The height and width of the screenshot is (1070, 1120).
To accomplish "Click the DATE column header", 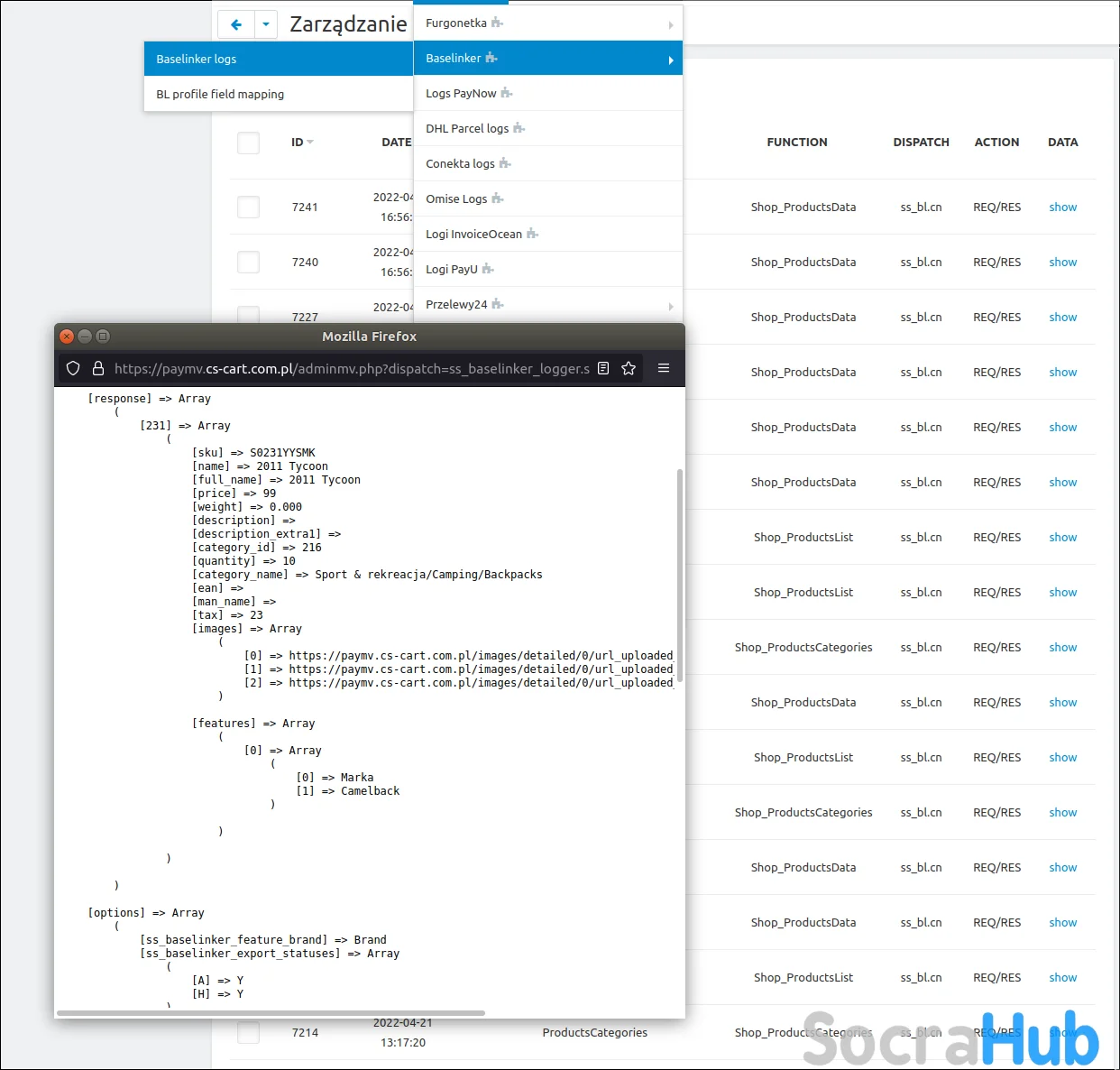I will point(397,143).
